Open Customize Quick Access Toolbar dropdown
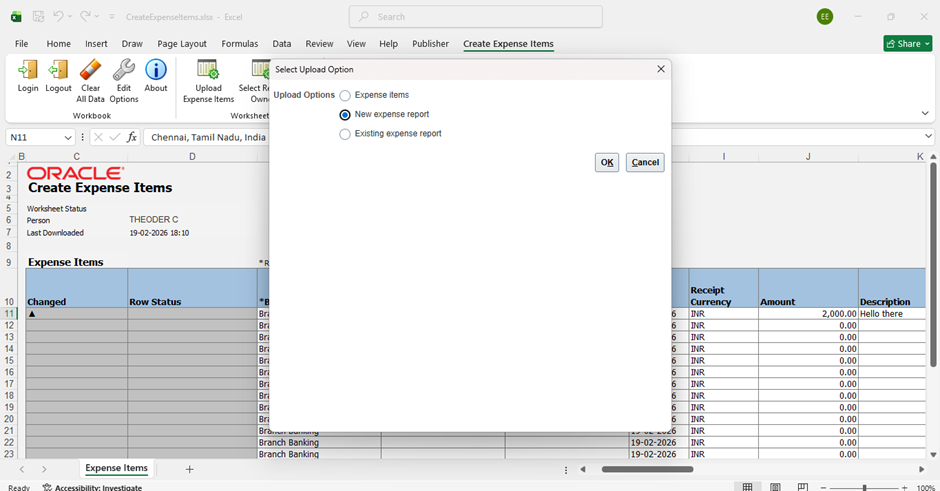 112,17
